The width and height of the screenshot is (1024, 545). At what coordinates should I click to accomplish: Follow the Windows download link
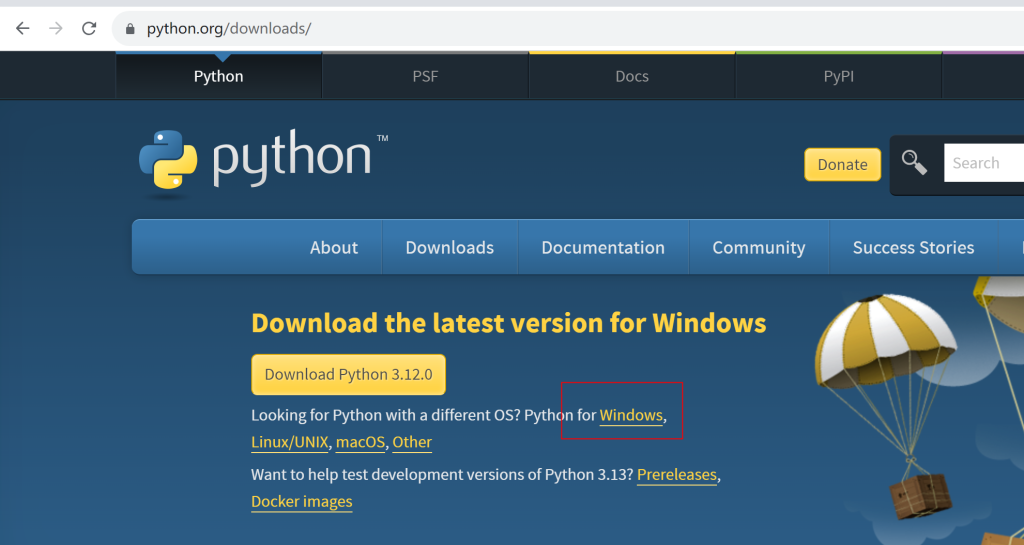click(x=631, y=415)
